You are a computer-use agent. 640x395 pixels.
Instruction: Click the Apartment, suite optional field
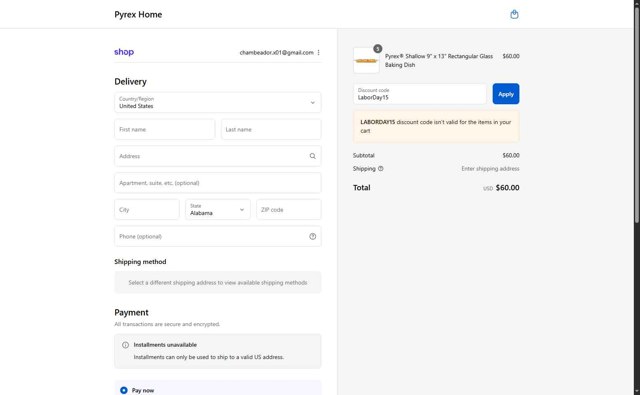[218, 183]
